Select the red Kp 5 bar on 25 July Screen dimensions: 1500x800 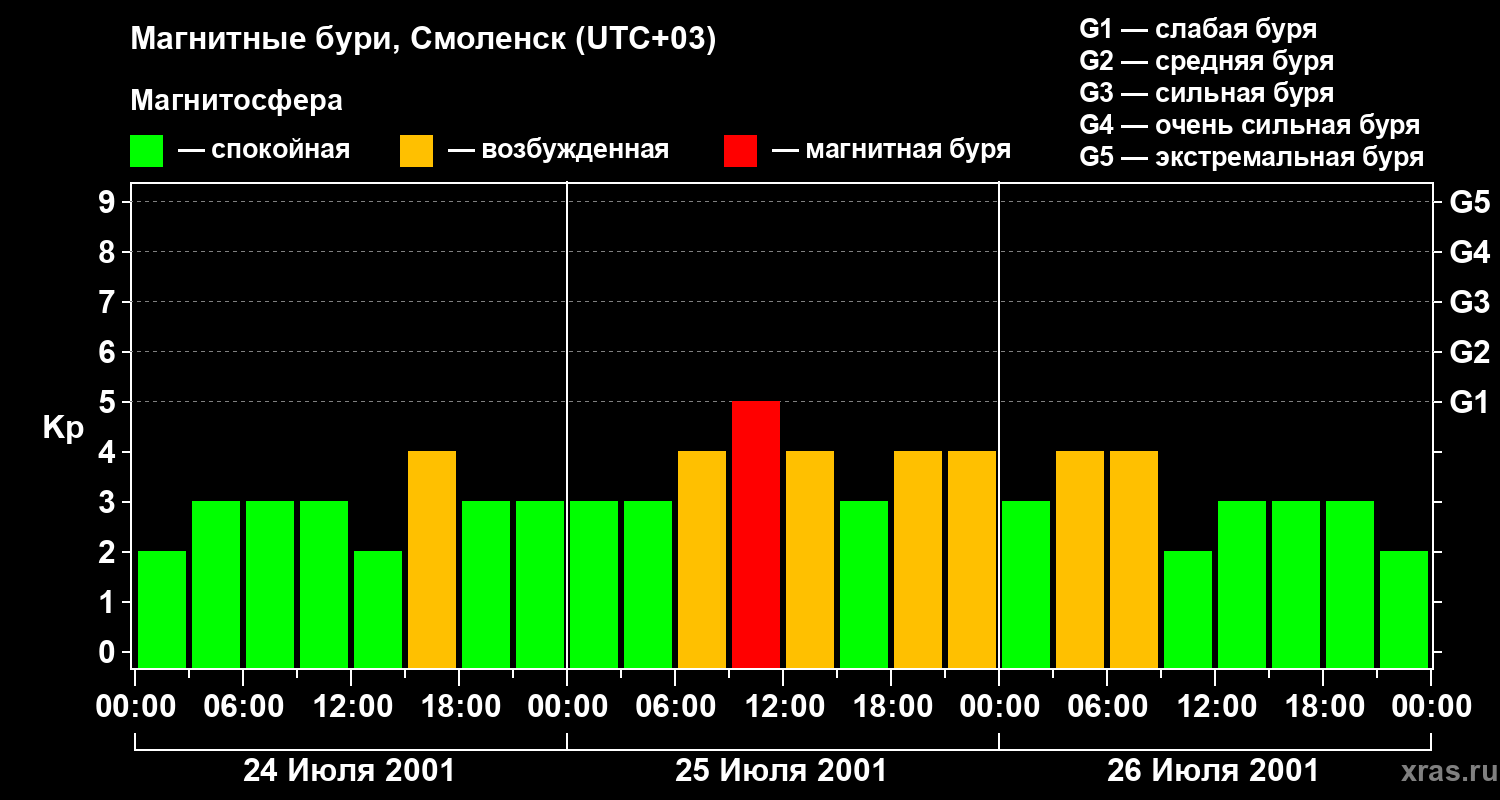coord(756,534)
